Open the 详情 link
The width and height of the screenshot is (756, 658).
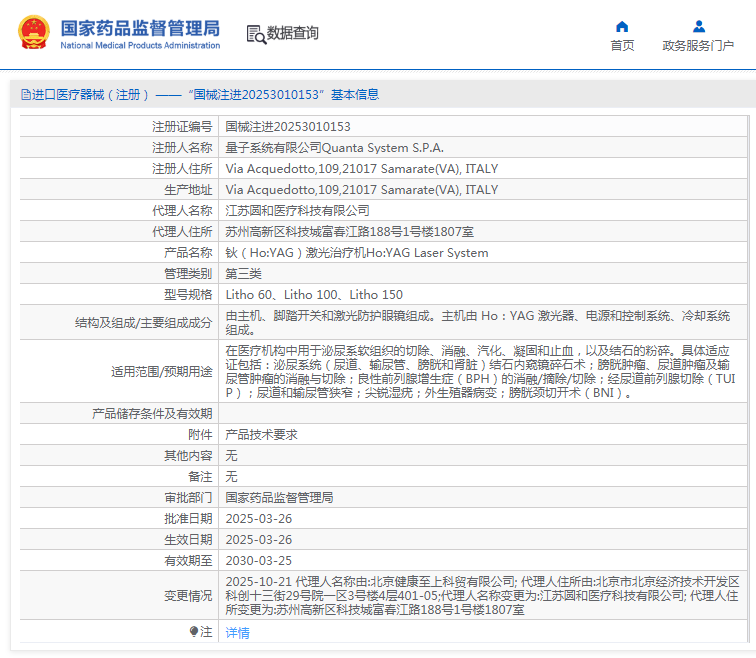click(x=237, y=633)
